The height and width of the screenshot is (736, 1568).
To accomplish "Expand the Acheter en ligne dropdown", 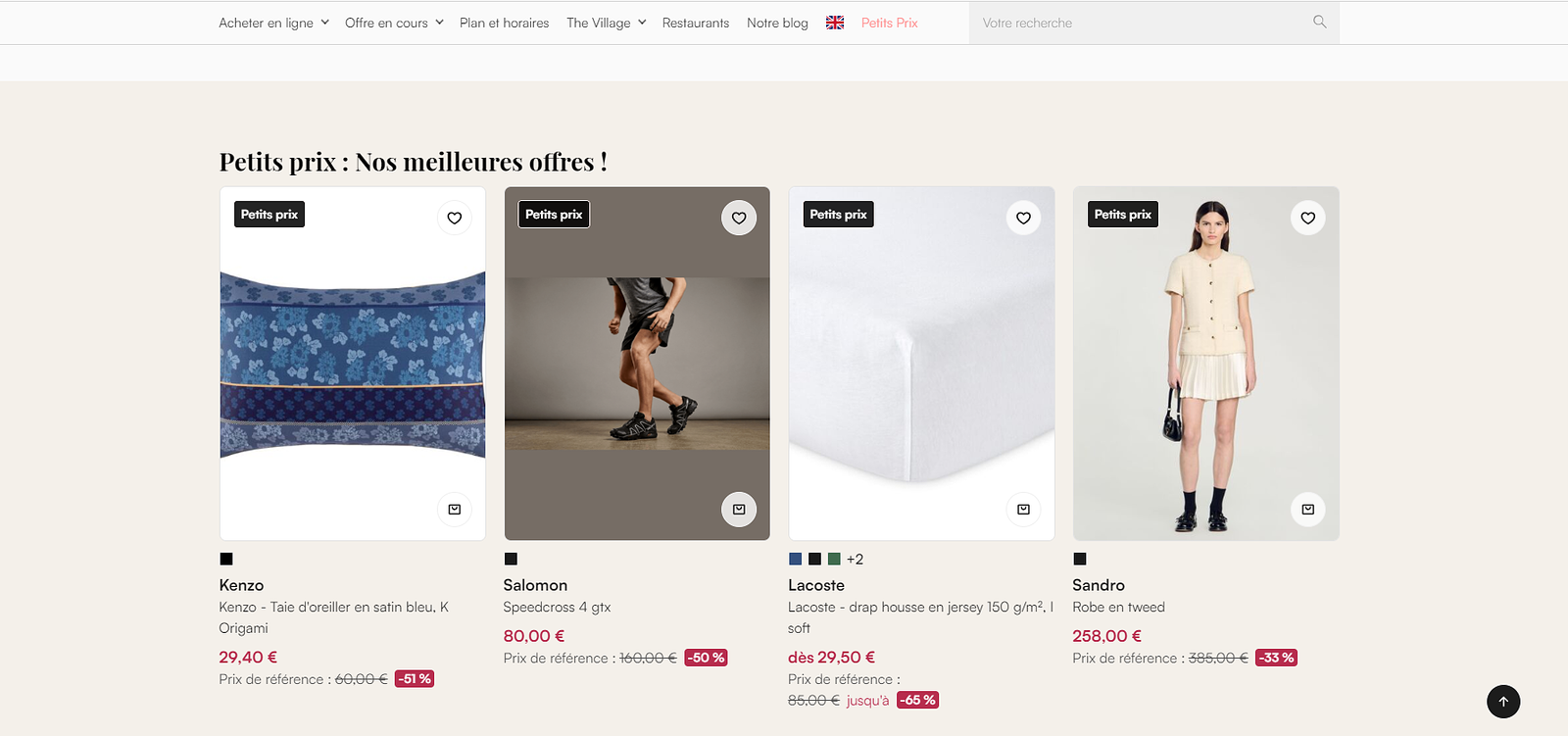I will click(274, 23).
